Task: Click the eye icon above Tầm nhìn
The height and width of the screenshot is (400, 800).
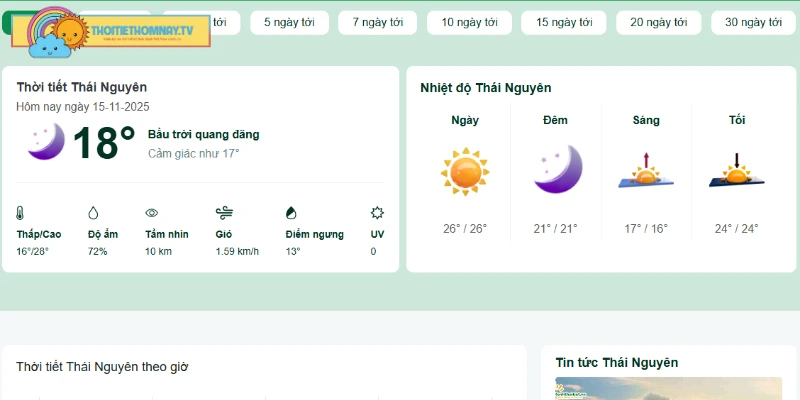Action: point(152,213)
